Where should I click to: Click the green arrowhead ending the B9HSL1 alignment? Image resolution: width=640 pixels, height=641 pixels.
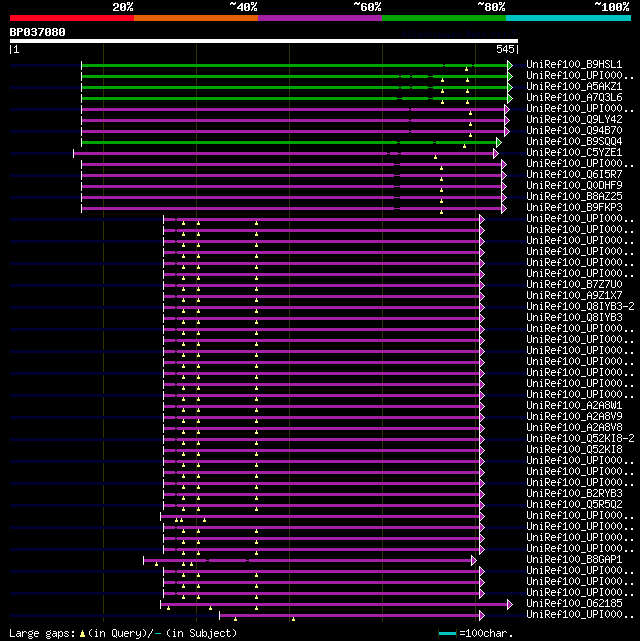[510, 65]
